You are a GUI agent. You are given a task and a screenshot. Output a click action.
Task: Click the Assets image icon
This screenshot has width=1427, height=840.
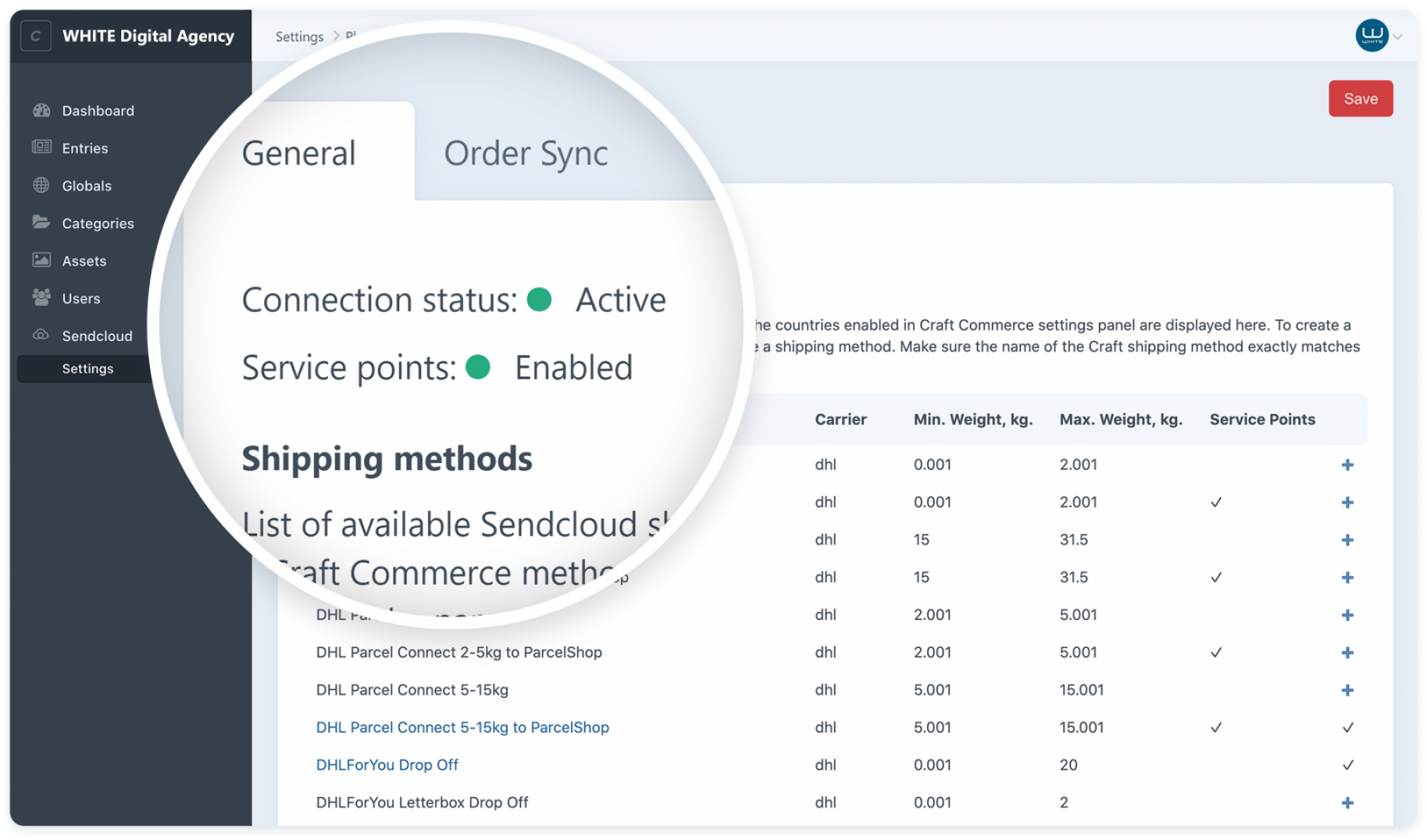42,260
